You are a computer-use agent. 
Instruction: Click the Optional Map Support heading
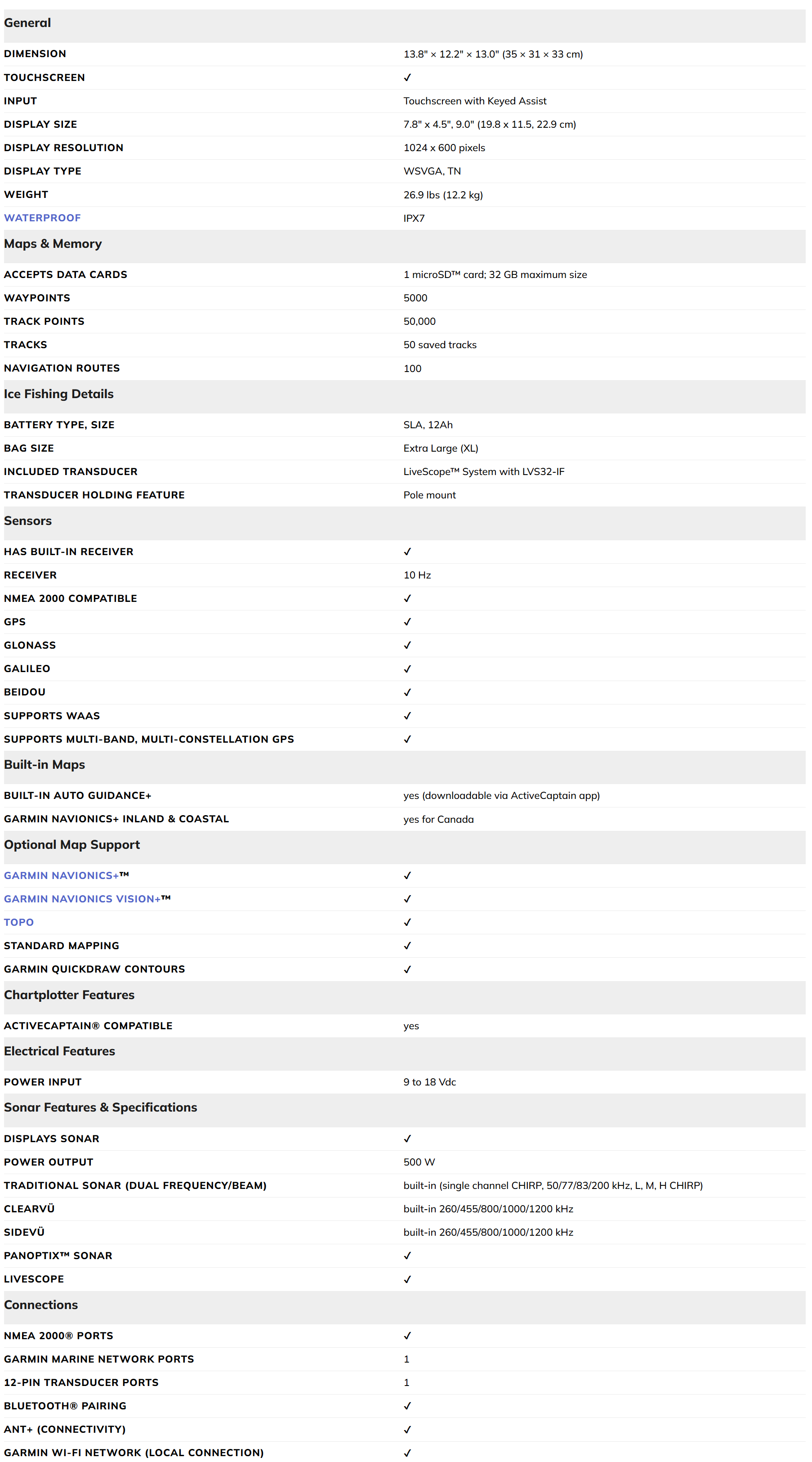[x=71, y=844]
